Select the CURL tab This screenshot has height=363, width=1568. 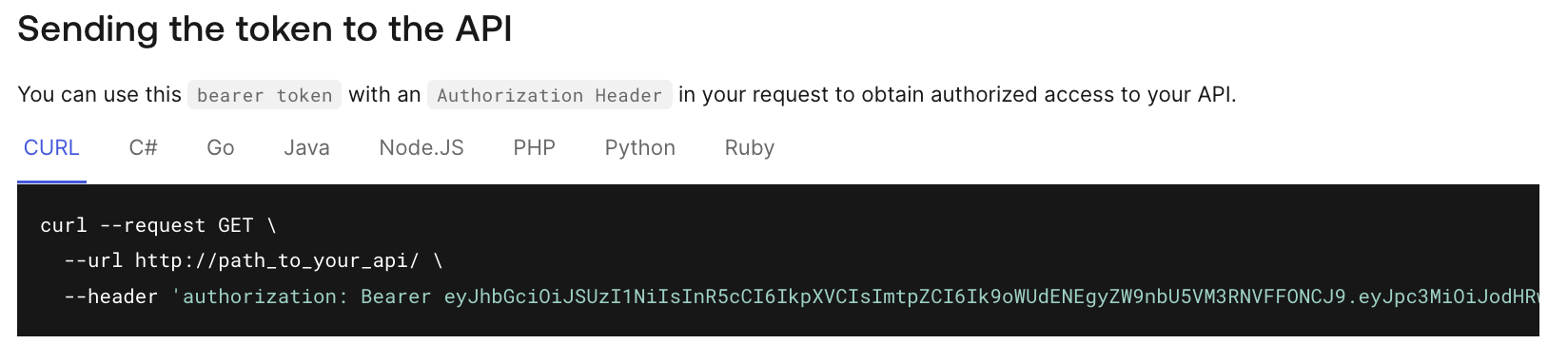[x=51, y=148]
